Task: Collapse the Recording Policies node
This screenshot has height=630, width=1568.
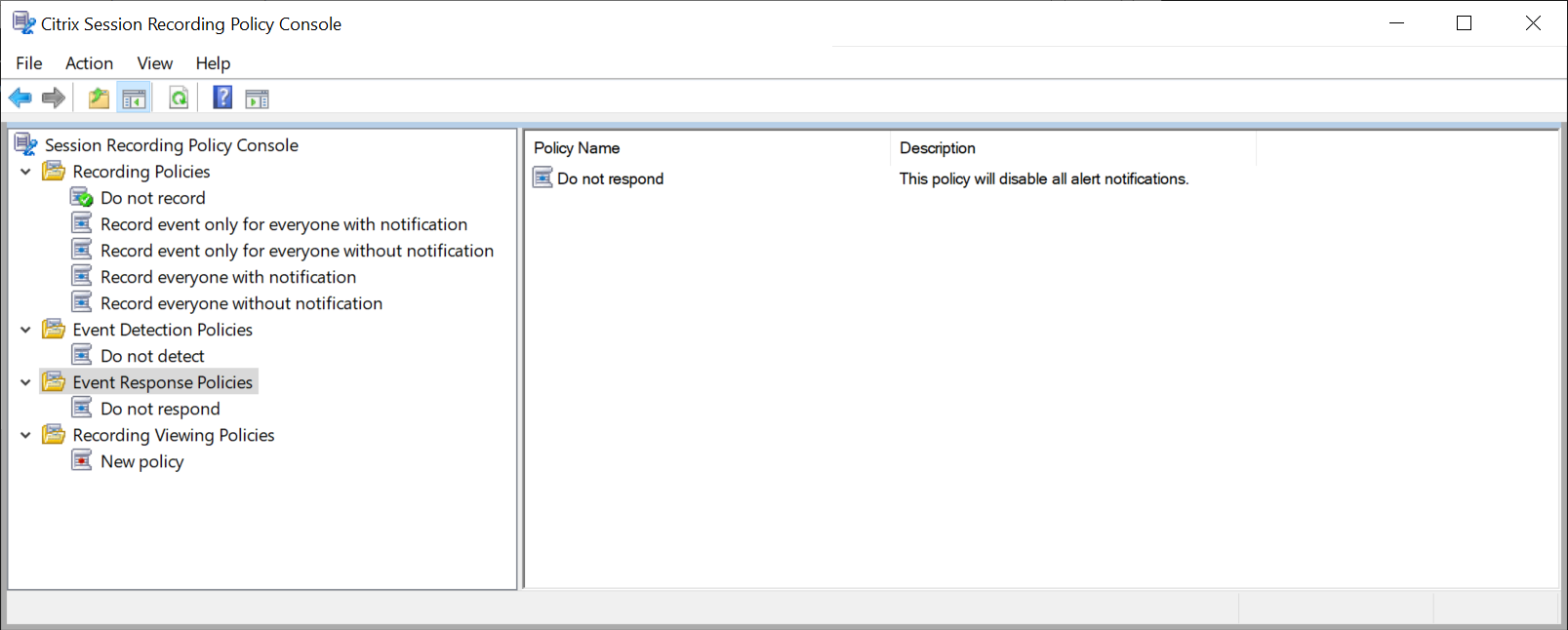Action: (25, 172)
